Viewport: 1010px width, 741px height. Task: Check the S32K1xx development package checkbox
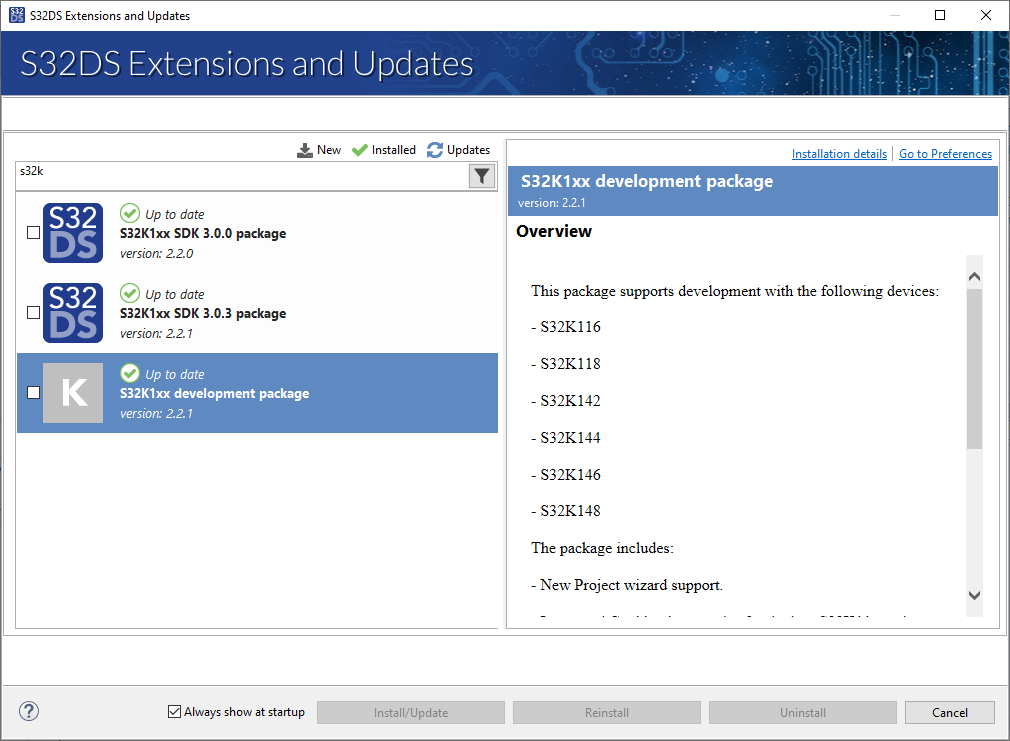pyautogui.click(x=33, y=393)
